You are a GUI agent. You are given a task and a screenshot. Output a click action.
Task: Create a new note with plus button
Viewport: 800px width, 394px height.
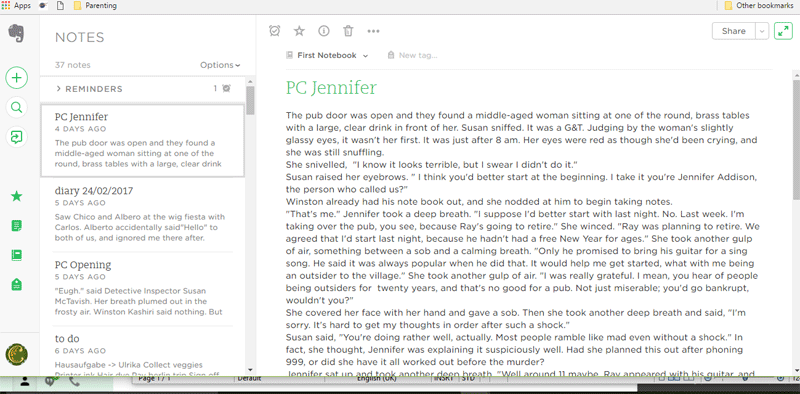pos(16,78)
